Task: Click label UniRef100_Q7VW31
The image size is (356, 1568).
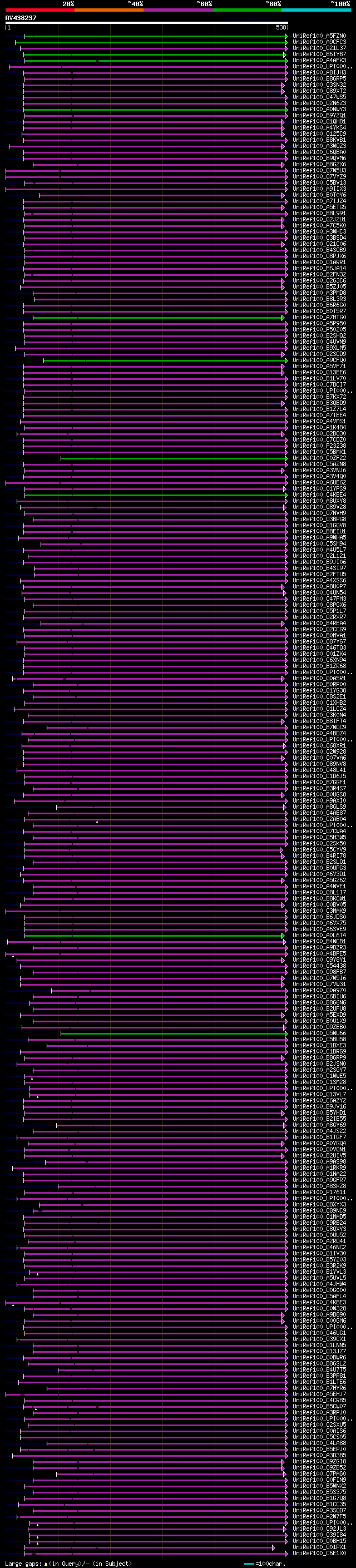Action: point(319,985)
